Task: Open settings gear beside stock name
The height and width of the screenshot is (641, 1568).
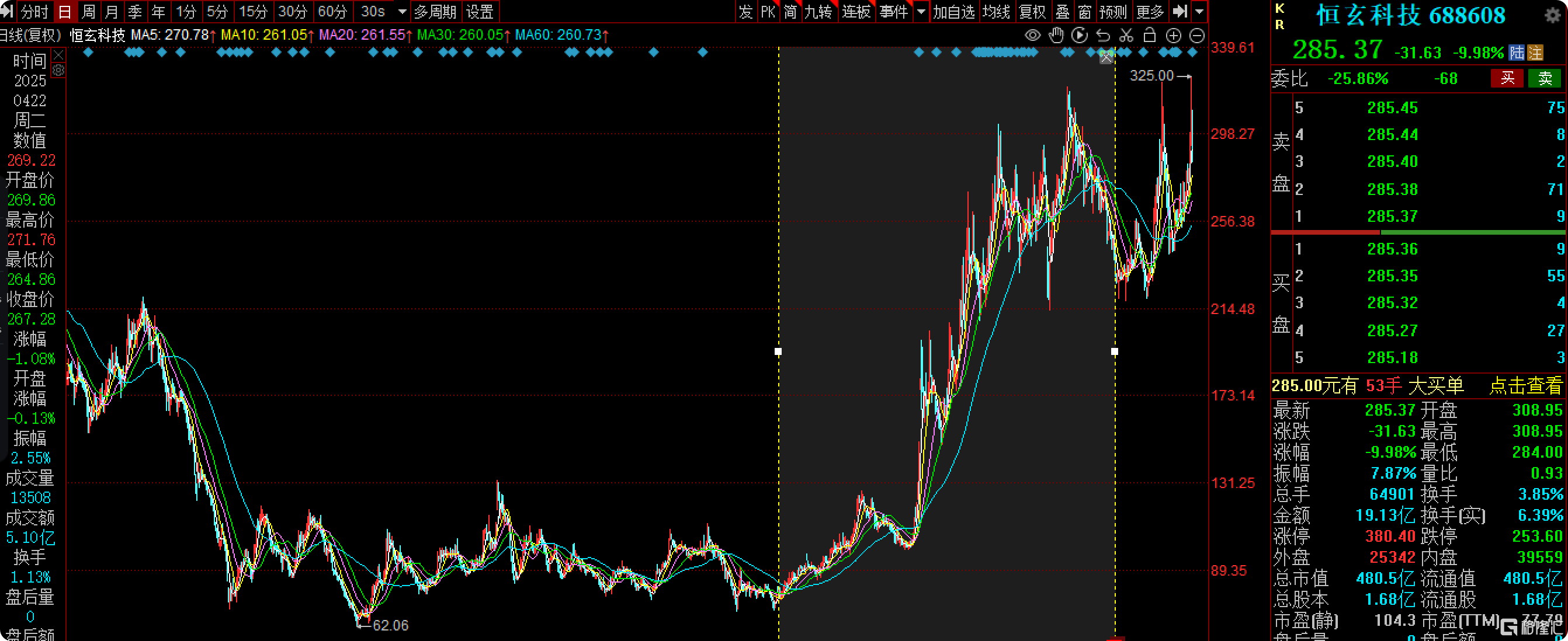Action: 1553,15
